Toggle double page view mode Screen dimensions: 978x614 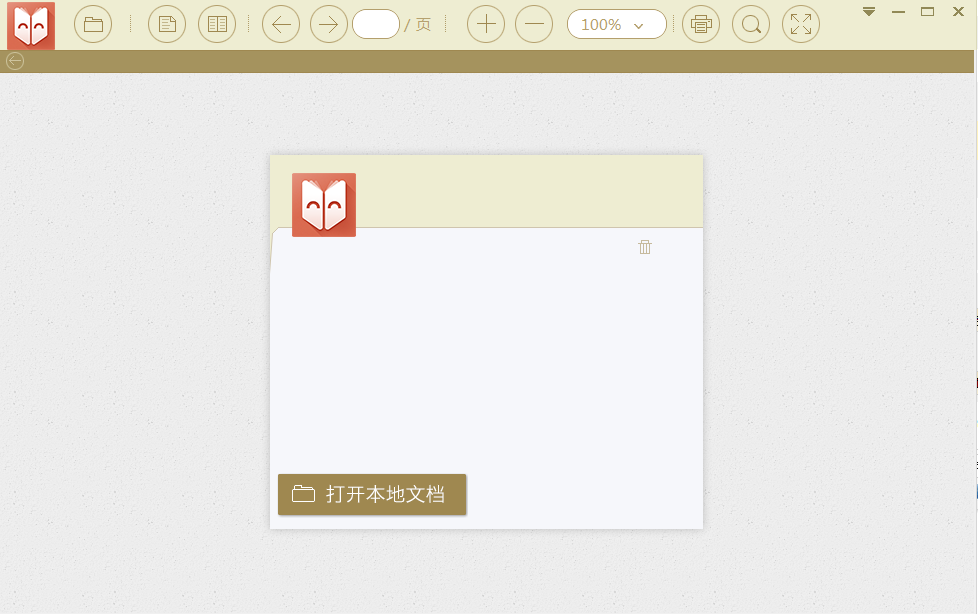(x=217, y=24)
